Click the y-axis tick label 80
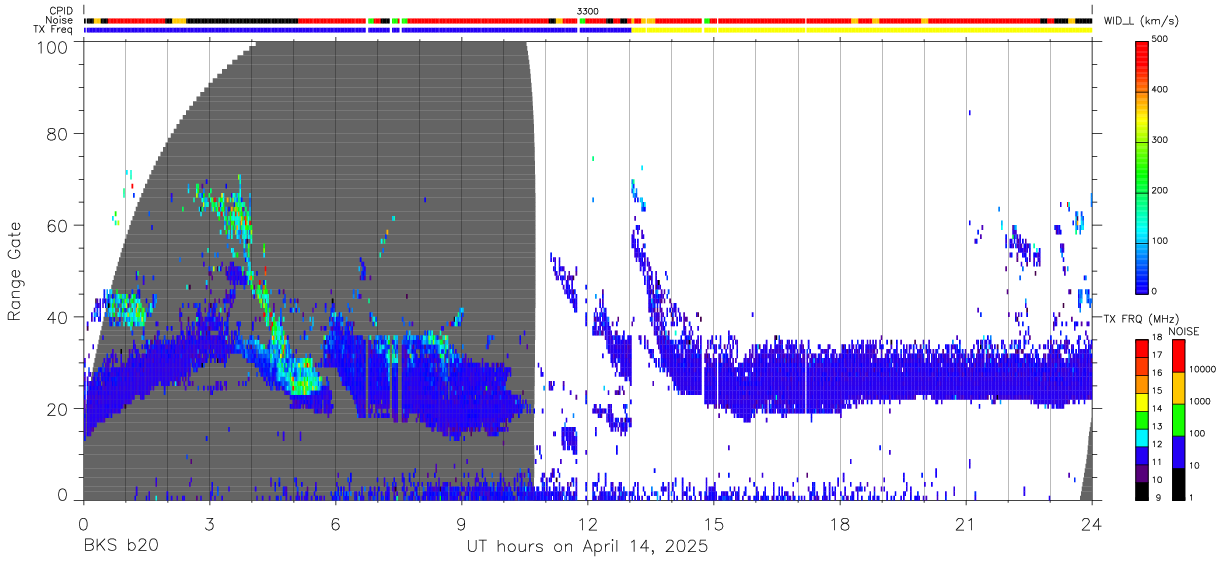The width and height of the screenshot is (1228, 567). point(56,133)
